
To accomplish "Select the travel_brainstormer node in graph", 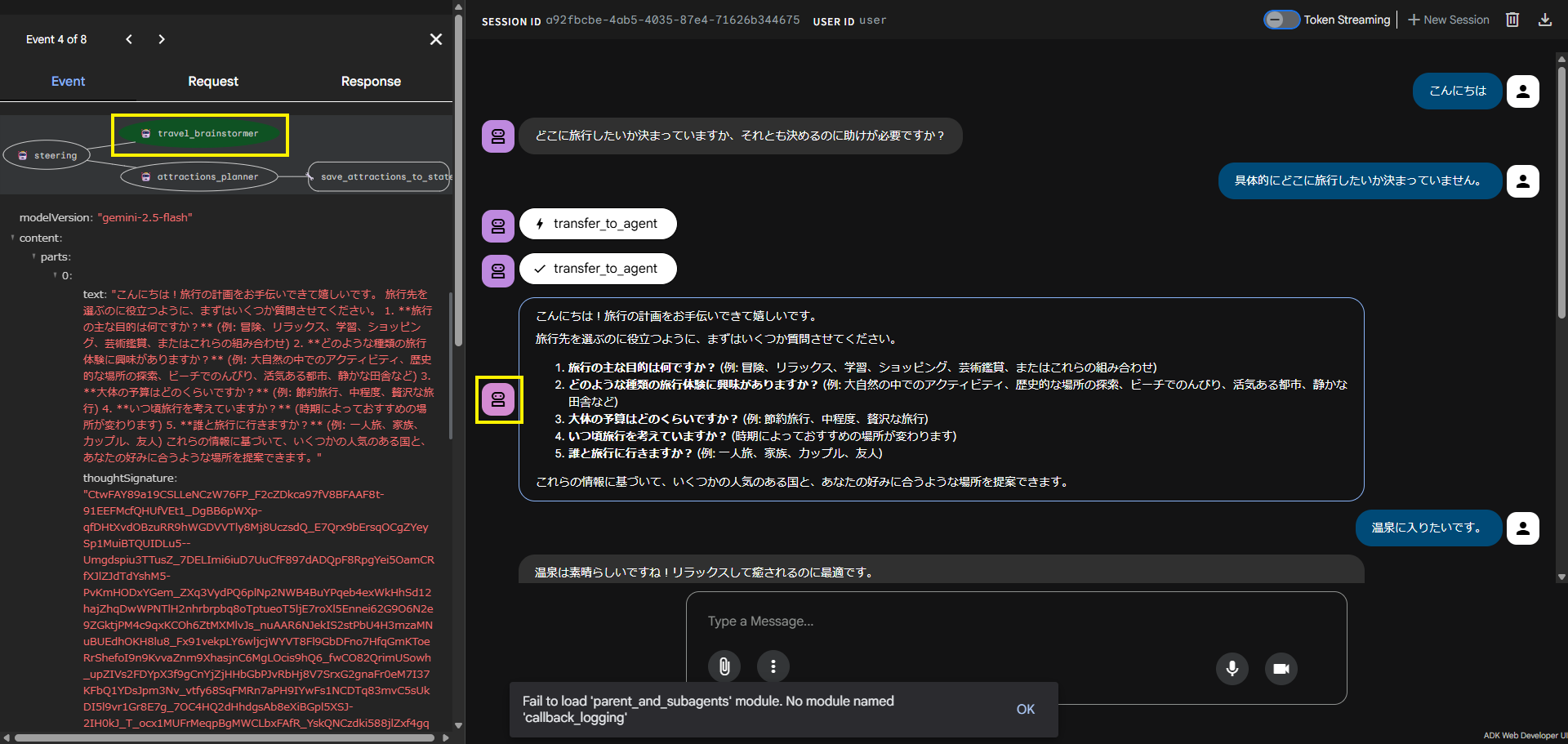I will click(x=199, y=134).
